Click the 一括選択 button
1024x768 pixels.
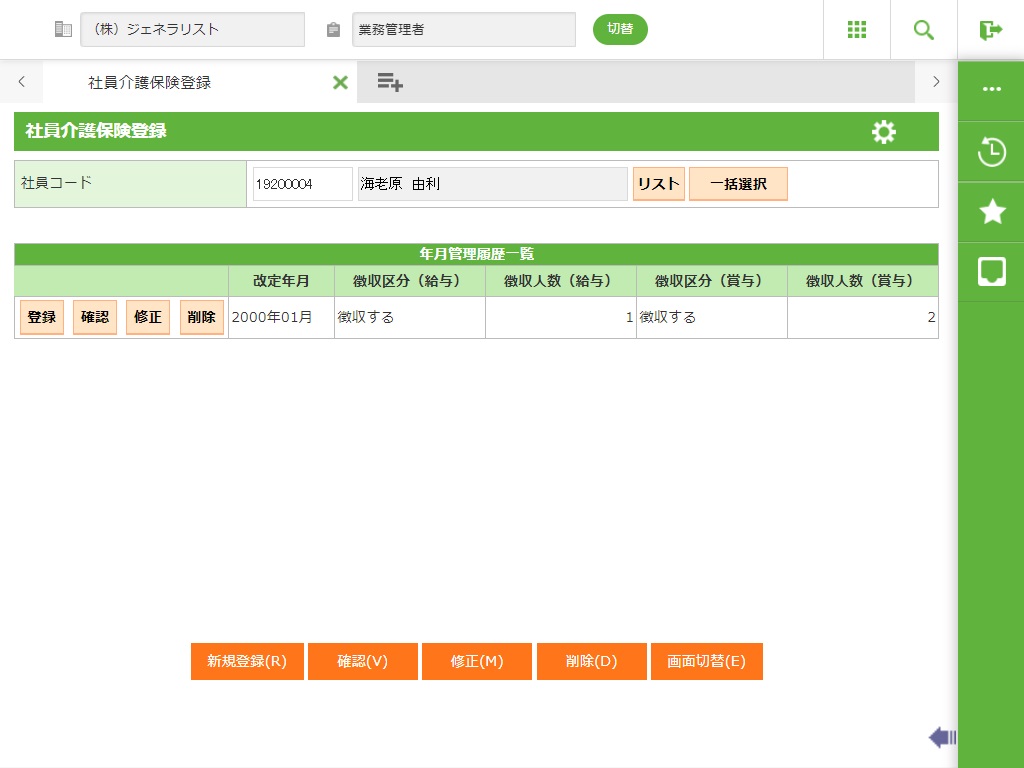coord(738,184)
